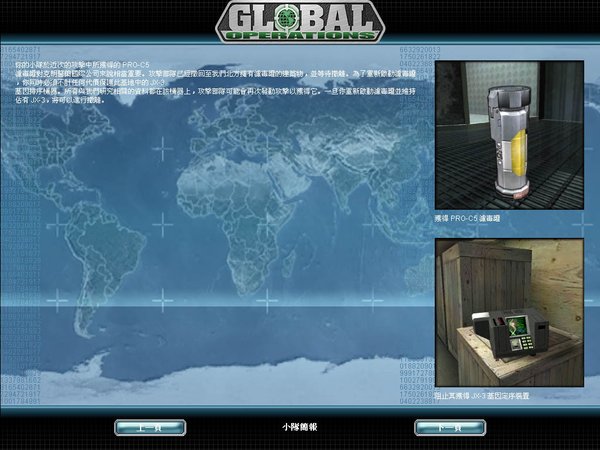Click the 上一頁 previous page button

(x=150, y=427)
